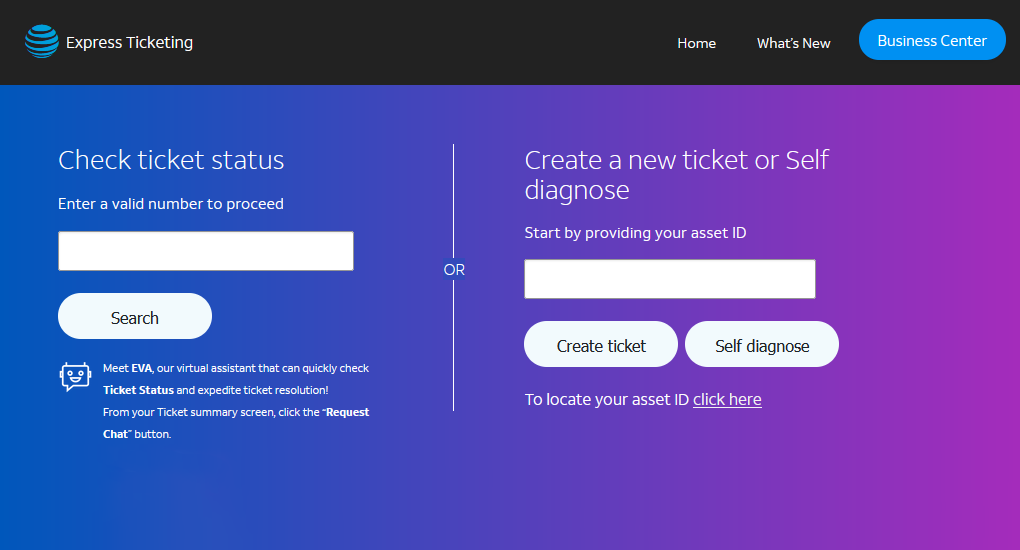Viewport: 1020px width, 550px height.
Task: Focus the ticket number input field
Action: point(206,251)
